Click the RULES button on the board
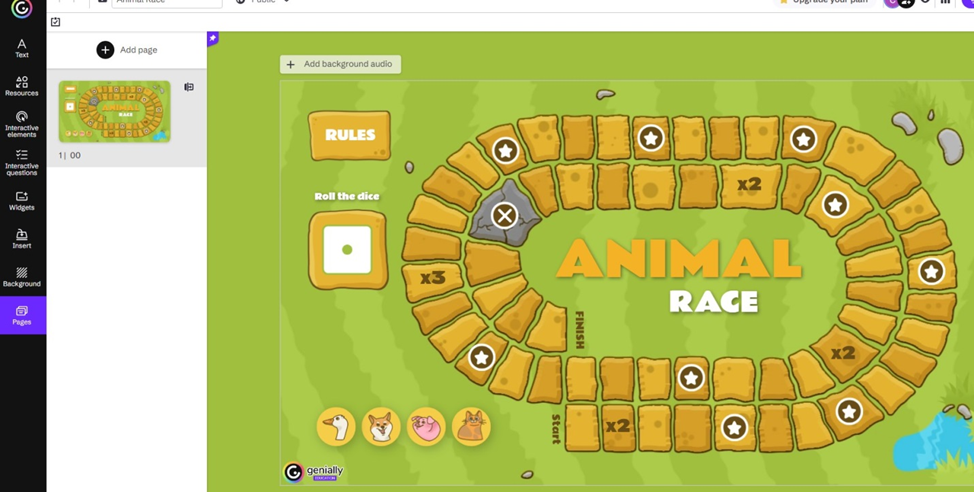The height and width of the screenshot is (492, 974). click(350, 135)
